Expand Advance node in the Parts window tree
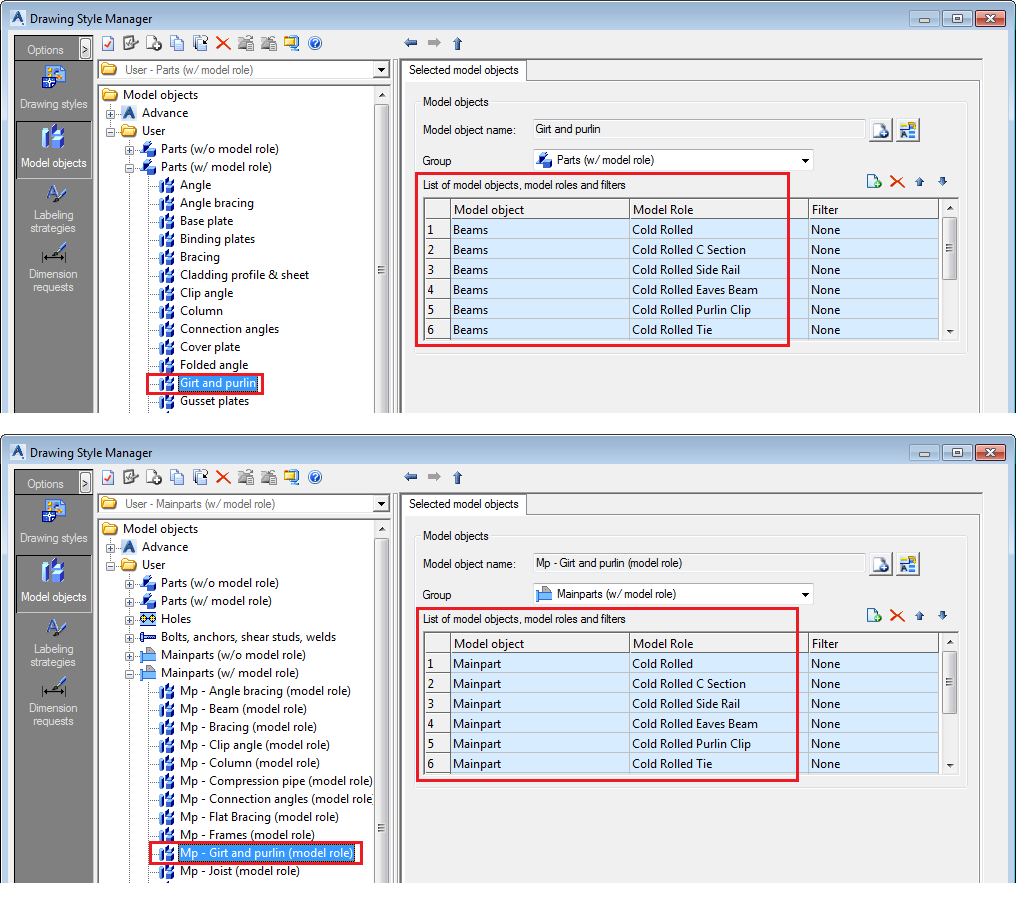1029x919 pixels. click(111, 114)
